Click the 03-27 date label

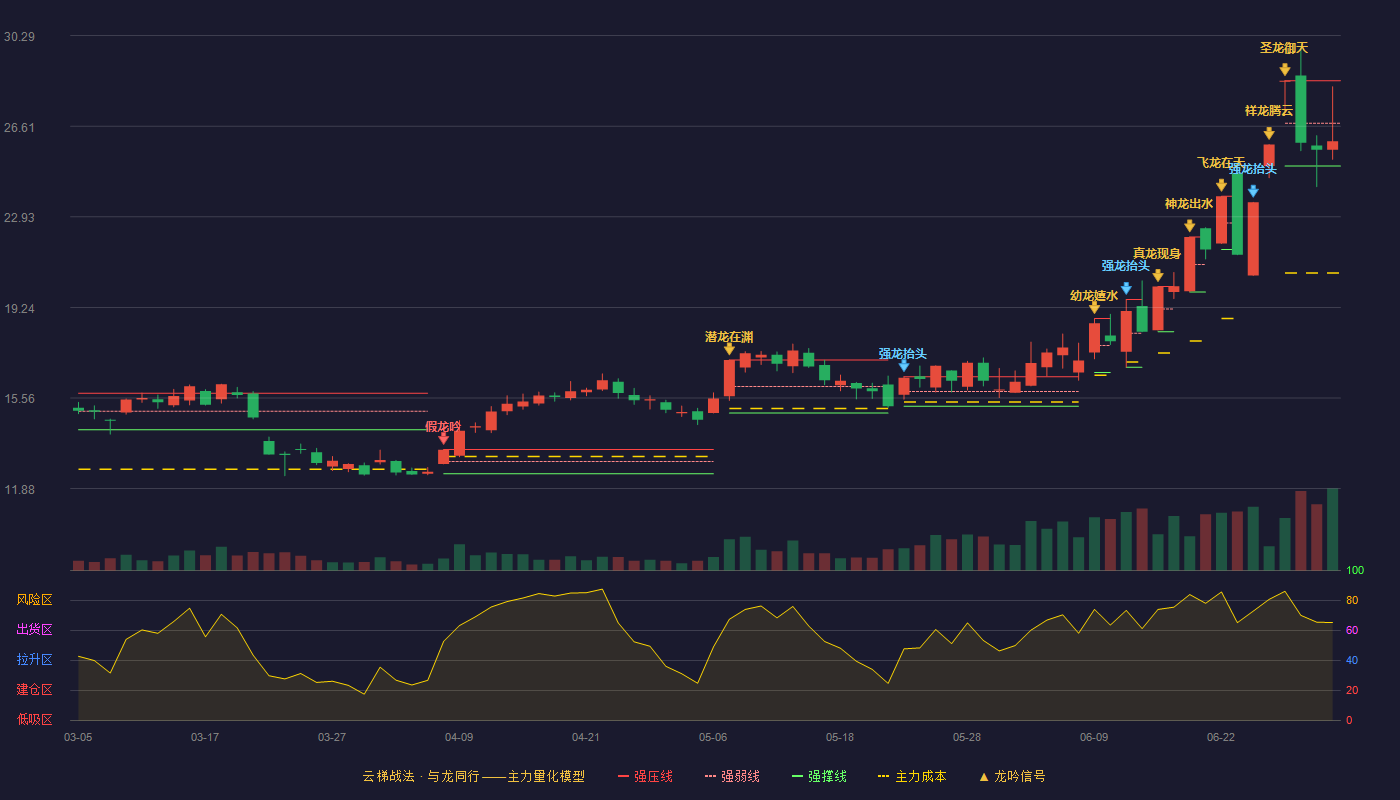tap(332, 737)
